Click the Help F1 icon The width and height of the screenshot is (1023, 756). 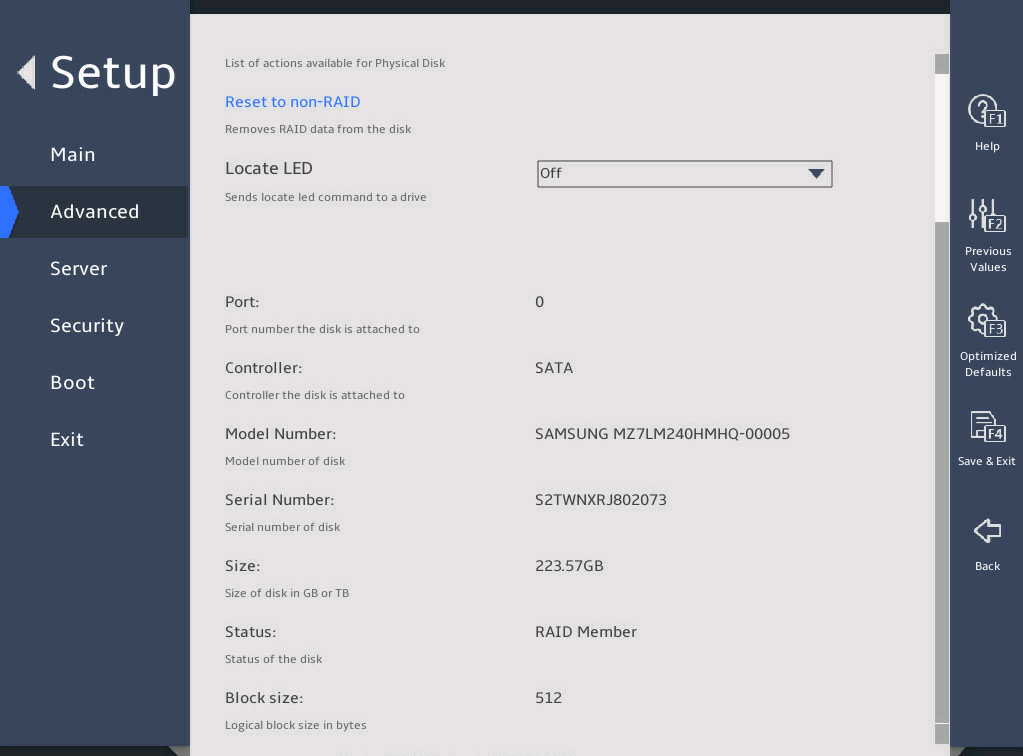(x=986, y=111)
